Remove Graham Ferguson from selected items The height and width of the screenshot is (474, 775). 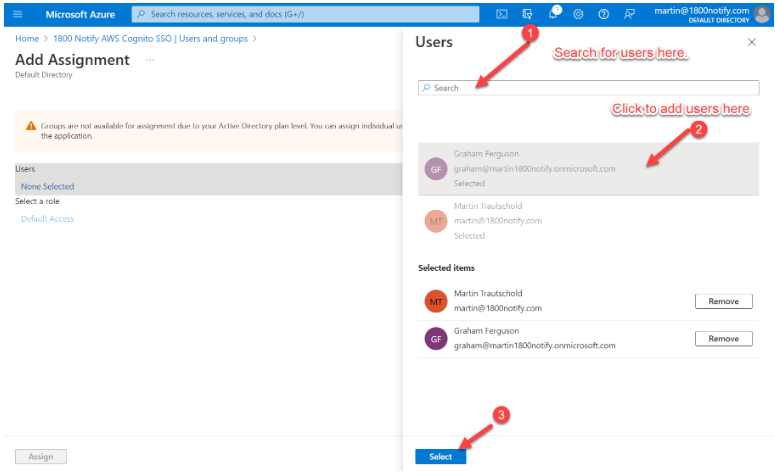point(724,339)
